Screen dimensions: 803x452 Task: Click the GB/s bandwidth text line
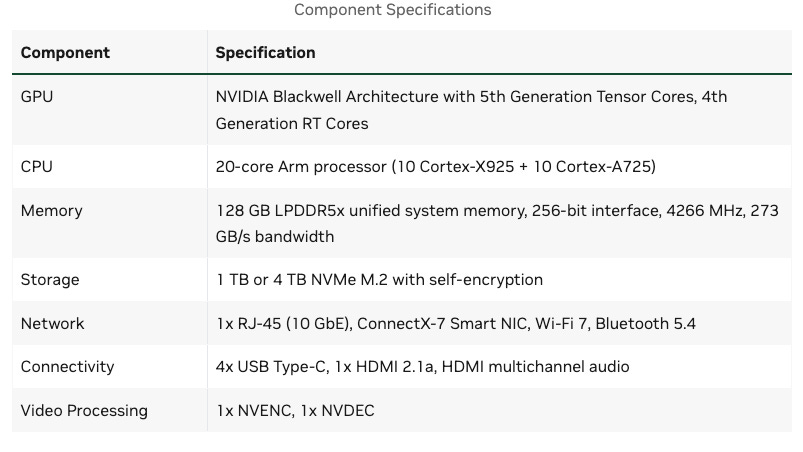point(274,236)
